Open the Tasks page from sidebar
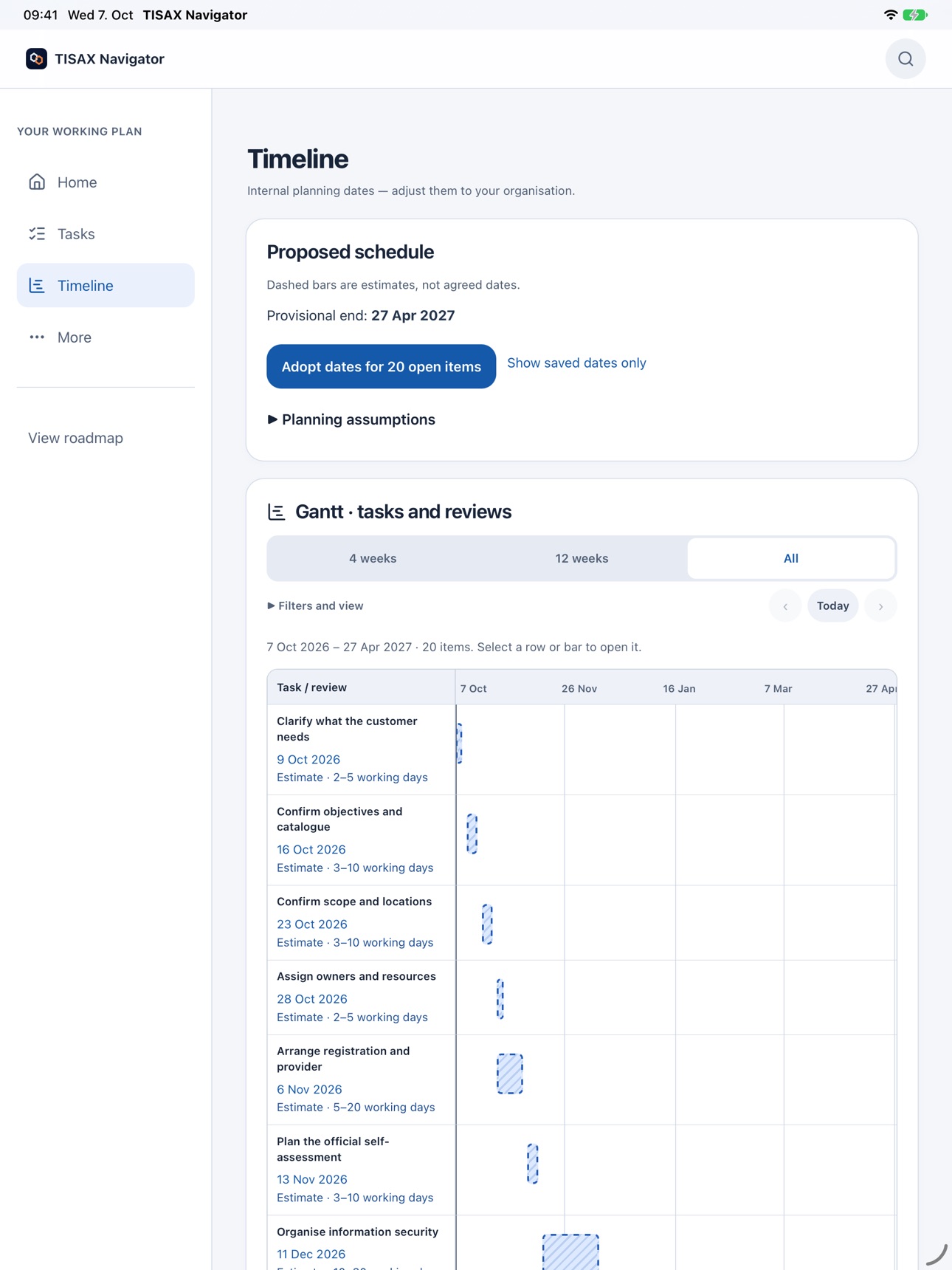 point(106,234)
